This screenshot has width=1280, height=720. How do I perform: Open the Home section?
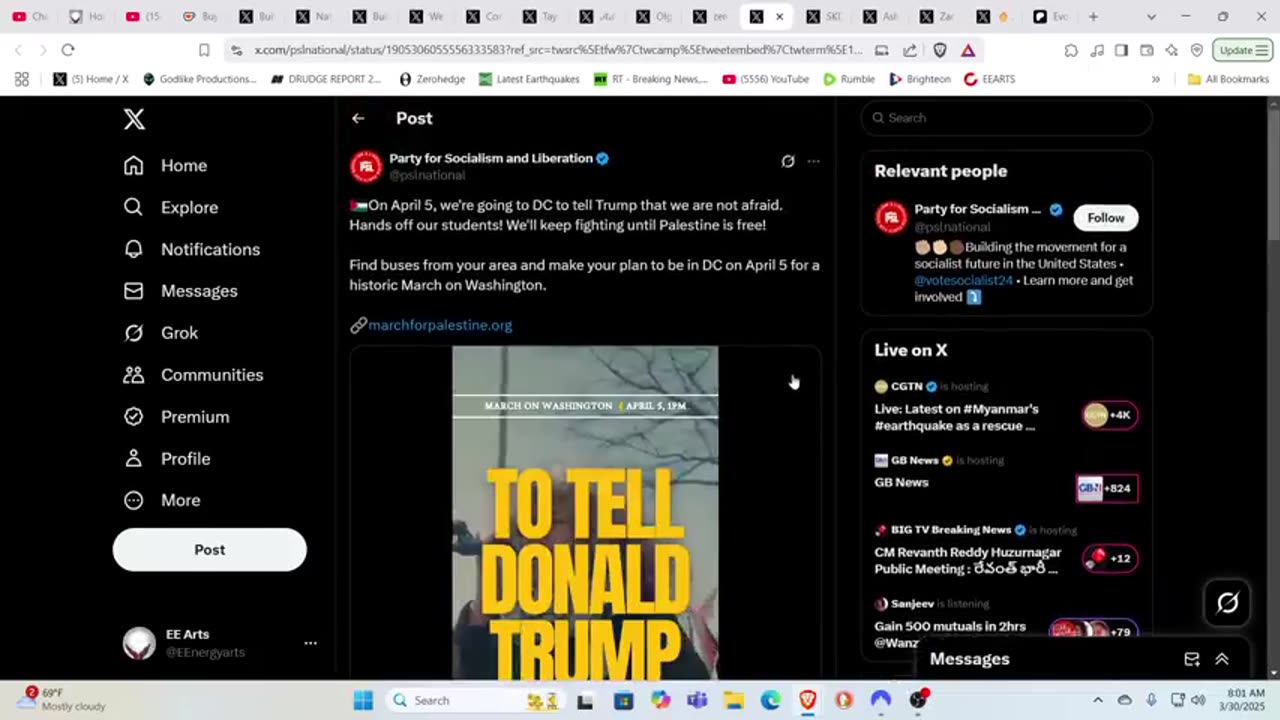tap(165, 166)
